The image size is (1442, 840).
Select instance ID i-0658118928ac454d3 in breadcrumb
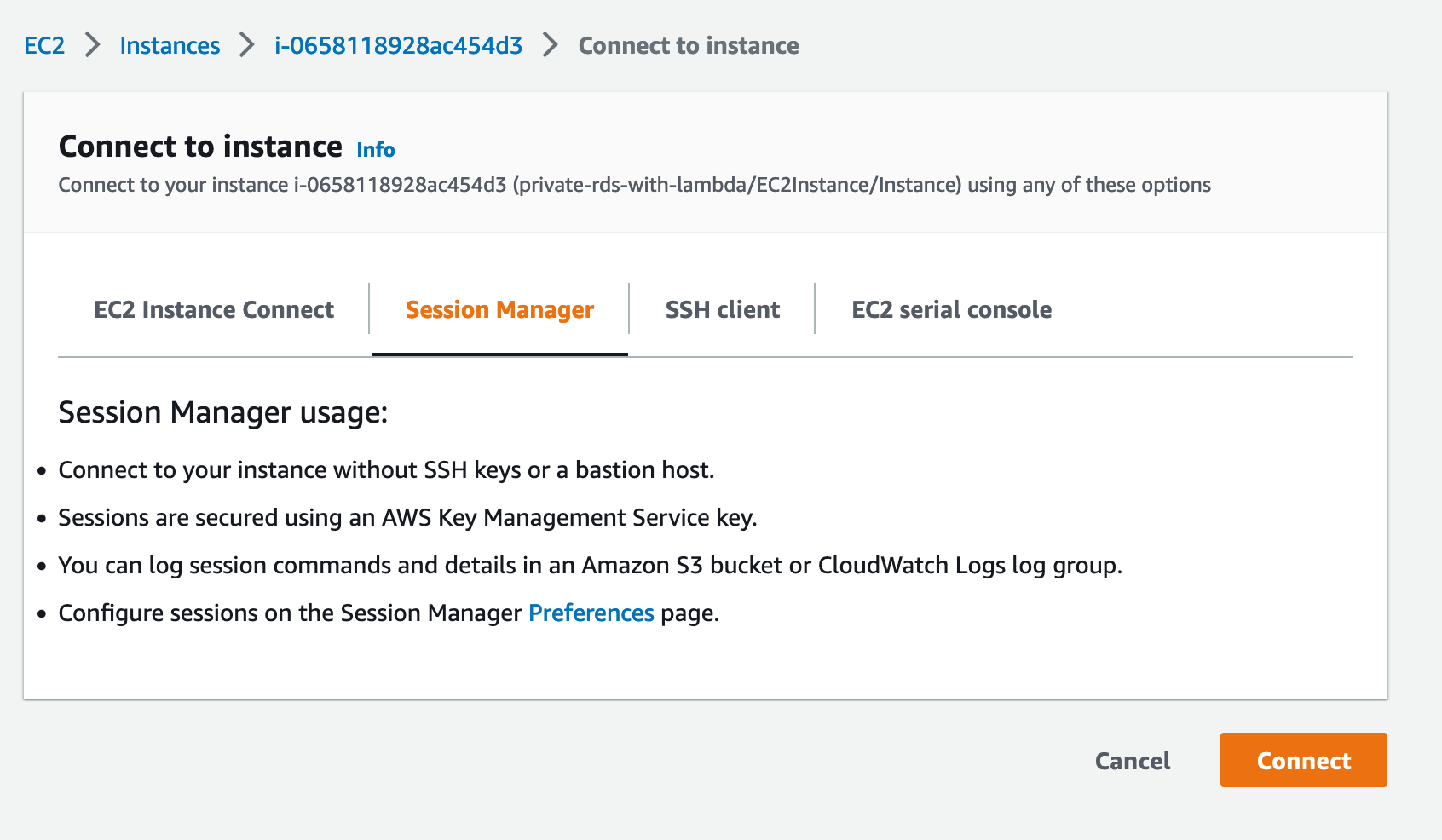pyautogui.click(x=397, y=45)
